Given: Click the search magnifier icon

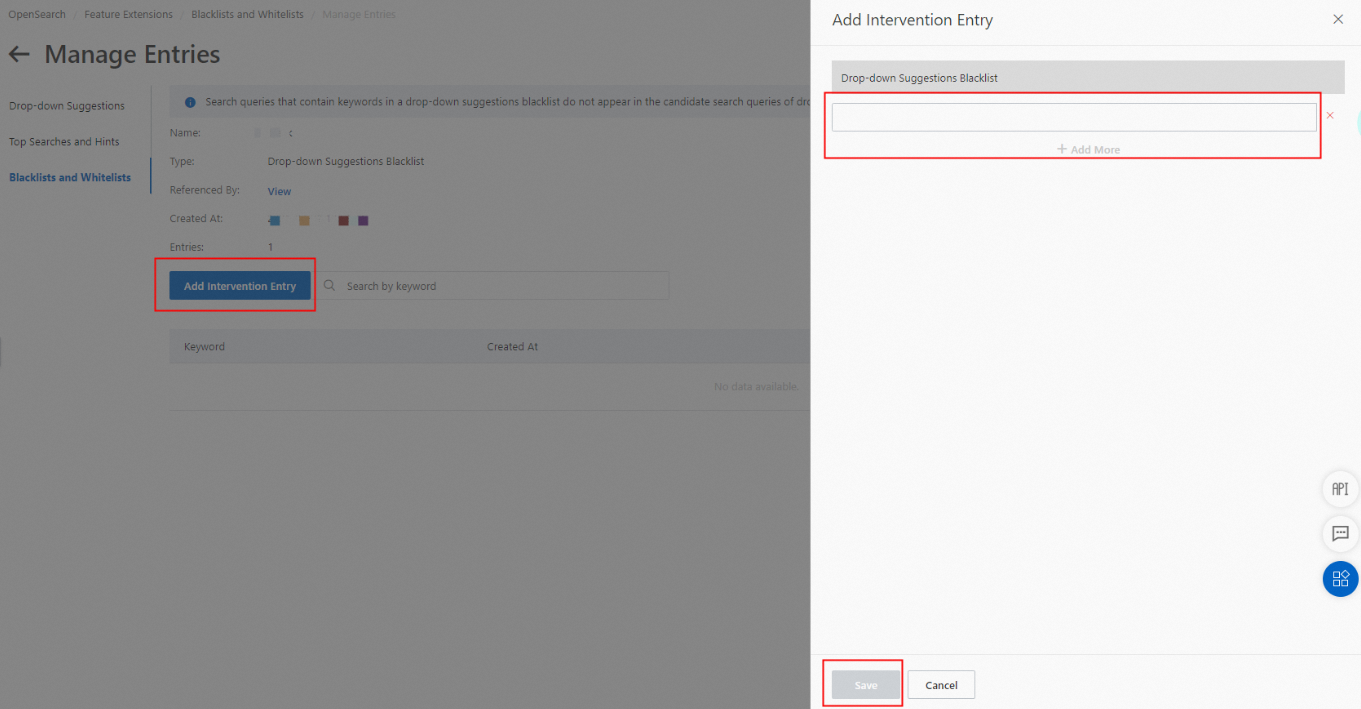Looking at the screenshot, I should pyautogui.click(x=330, y=286).
